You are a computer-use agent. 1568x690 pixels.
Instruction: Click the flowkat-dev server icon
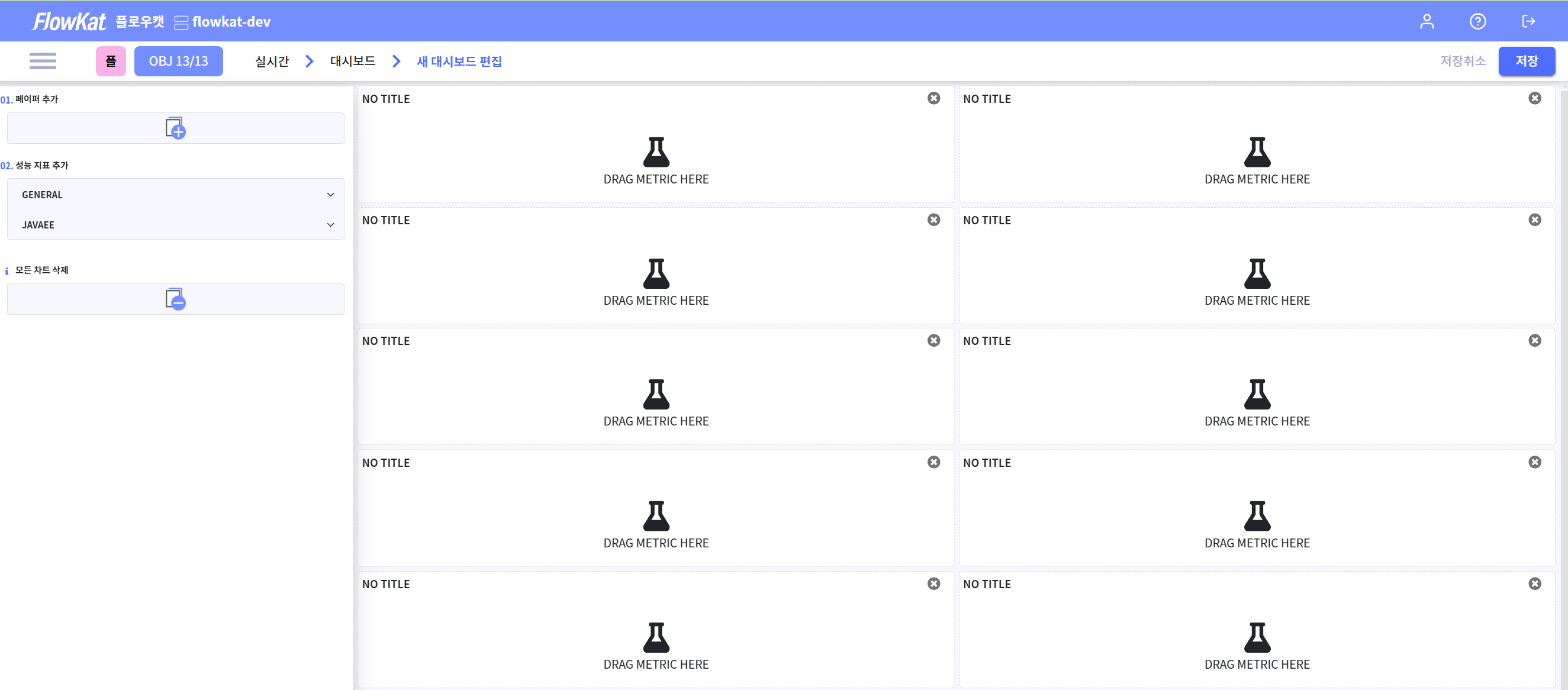click(181, 22)
